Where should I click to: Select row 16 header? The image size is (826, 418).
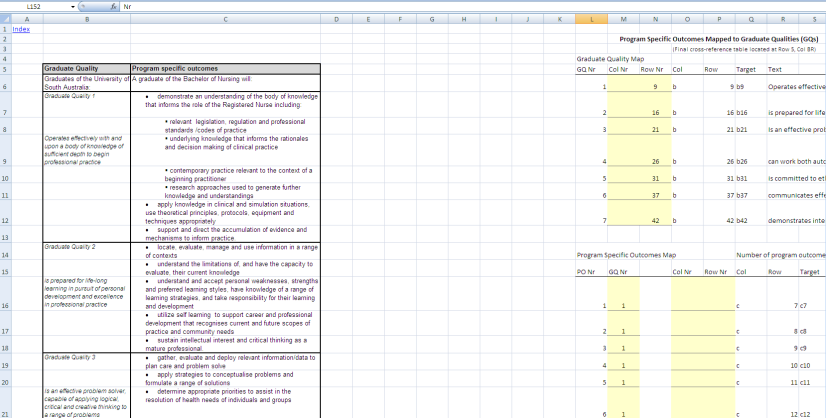point(5,294)
